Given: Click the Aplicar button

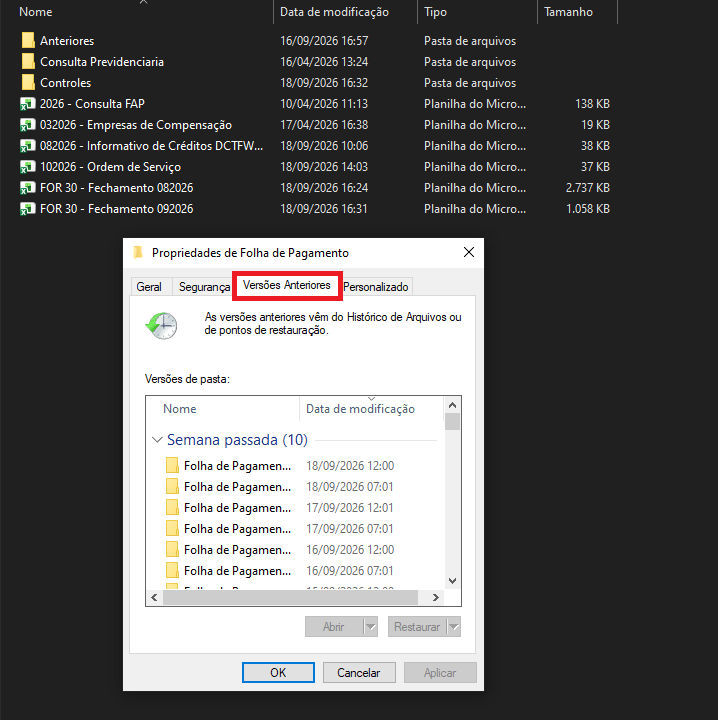Looking at the screenshot, I should (440, 673).
